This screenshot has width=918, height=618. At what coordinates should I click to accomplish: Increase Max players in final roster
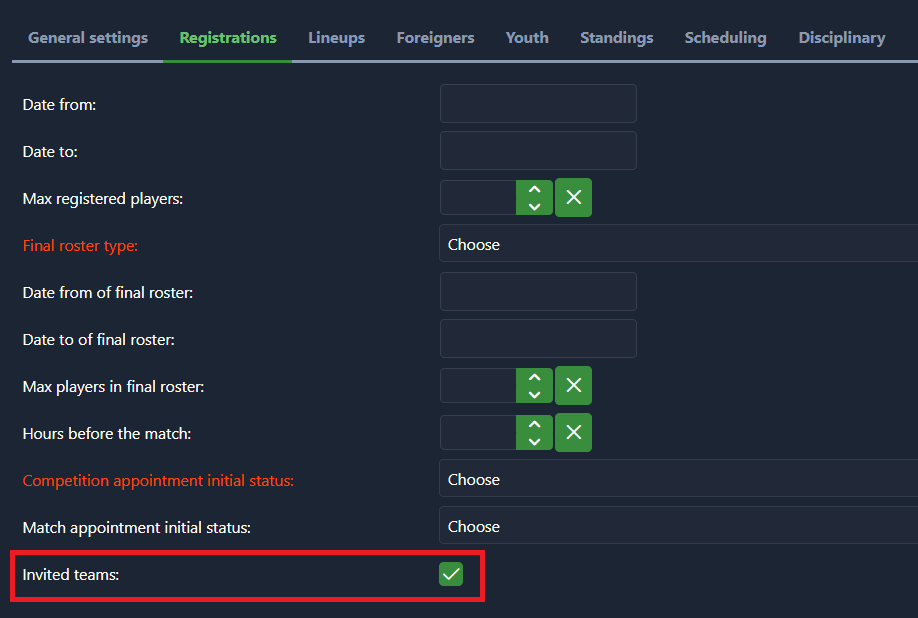[534, 378]
